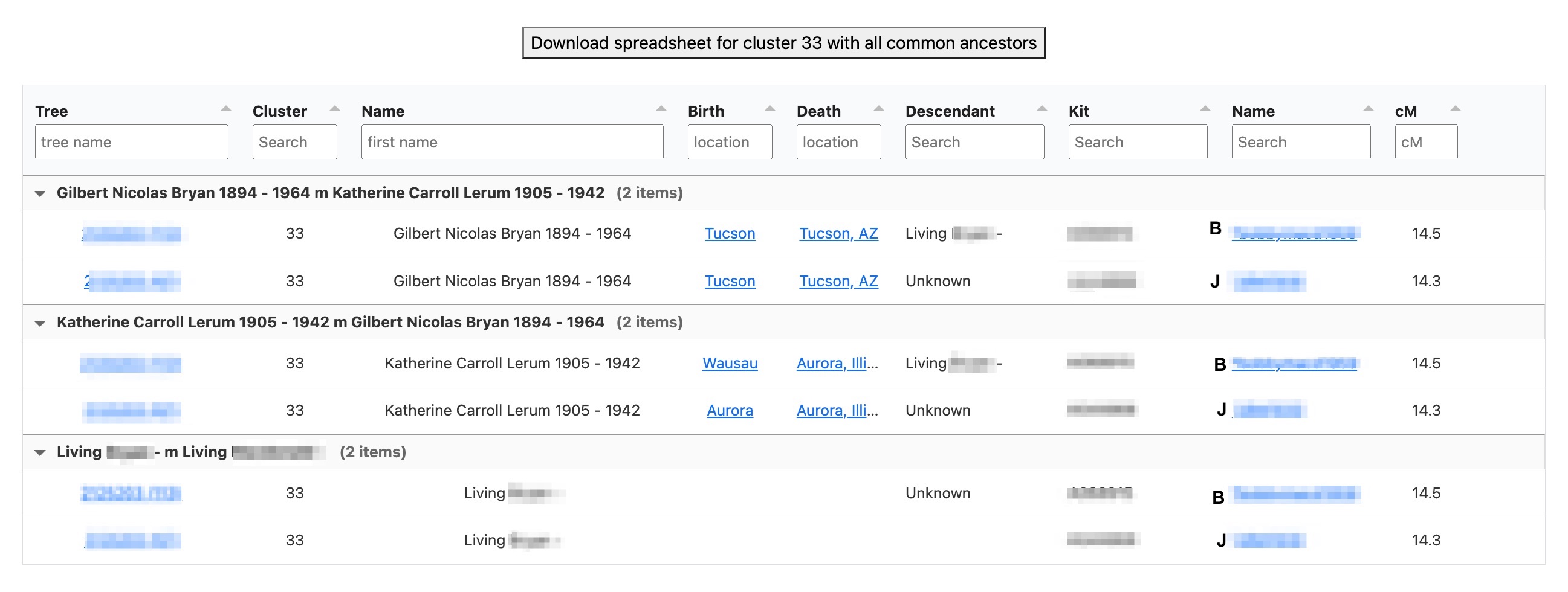1568x592 pixels.
Task: Click the Kit search box
Action: (x=1138, y=142)
